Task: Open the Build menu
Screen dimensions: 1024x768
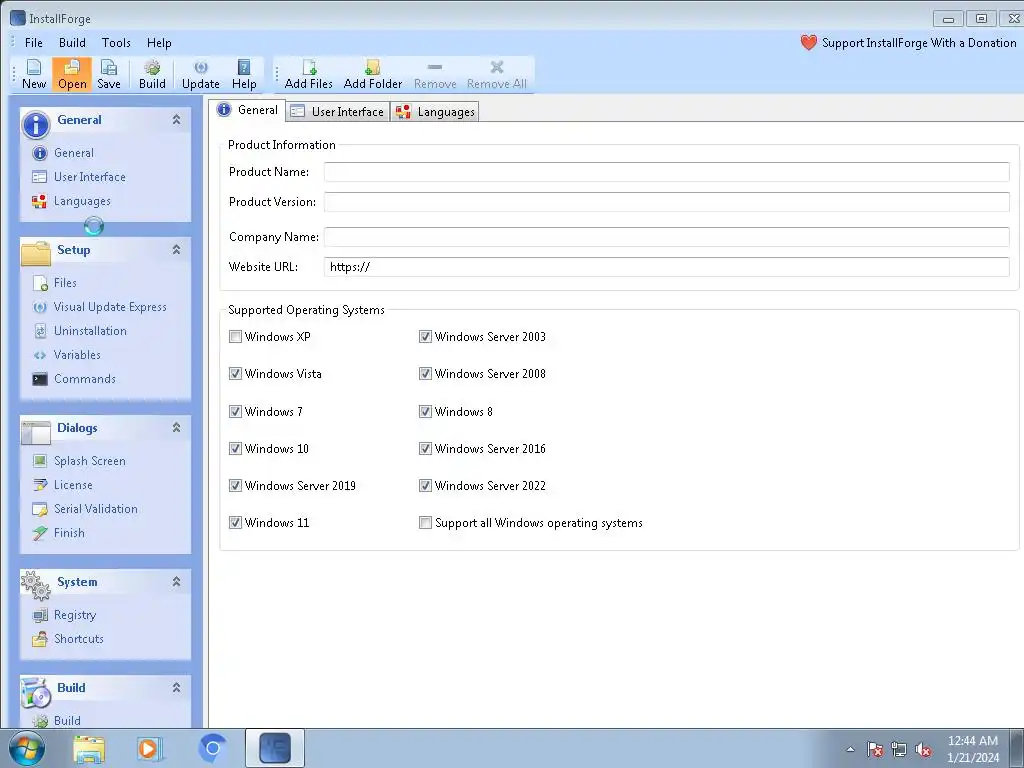Action: (72, 43)
